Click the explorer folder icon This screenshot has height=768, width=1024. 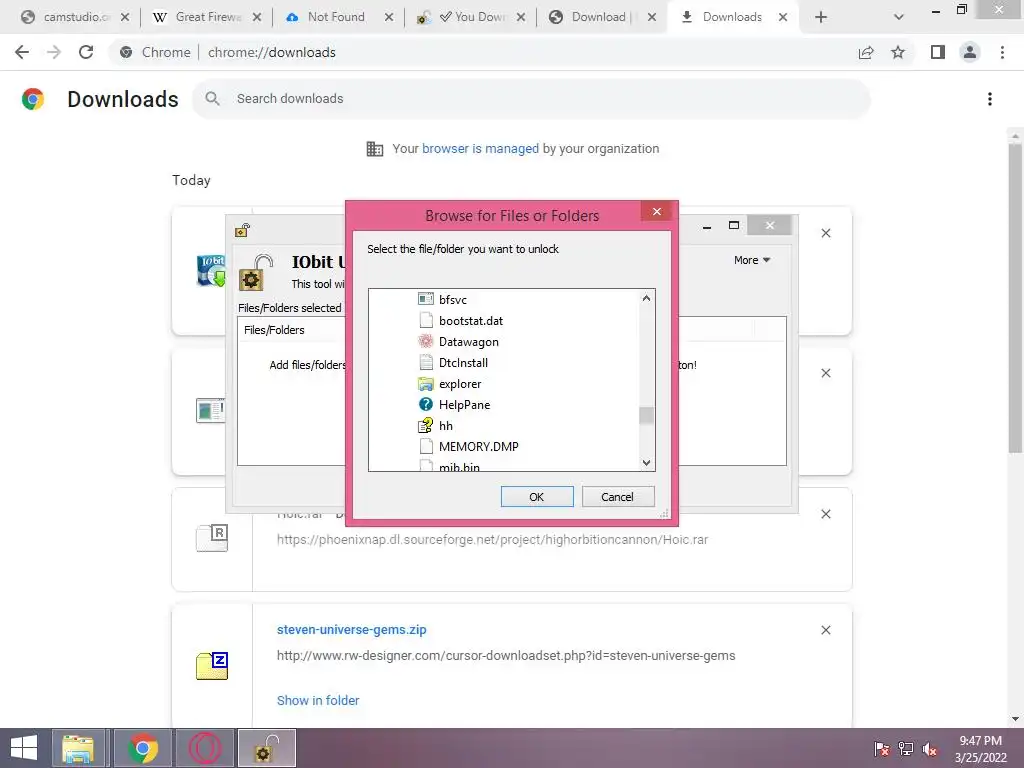pyautogui.click(x=426, y=383)
